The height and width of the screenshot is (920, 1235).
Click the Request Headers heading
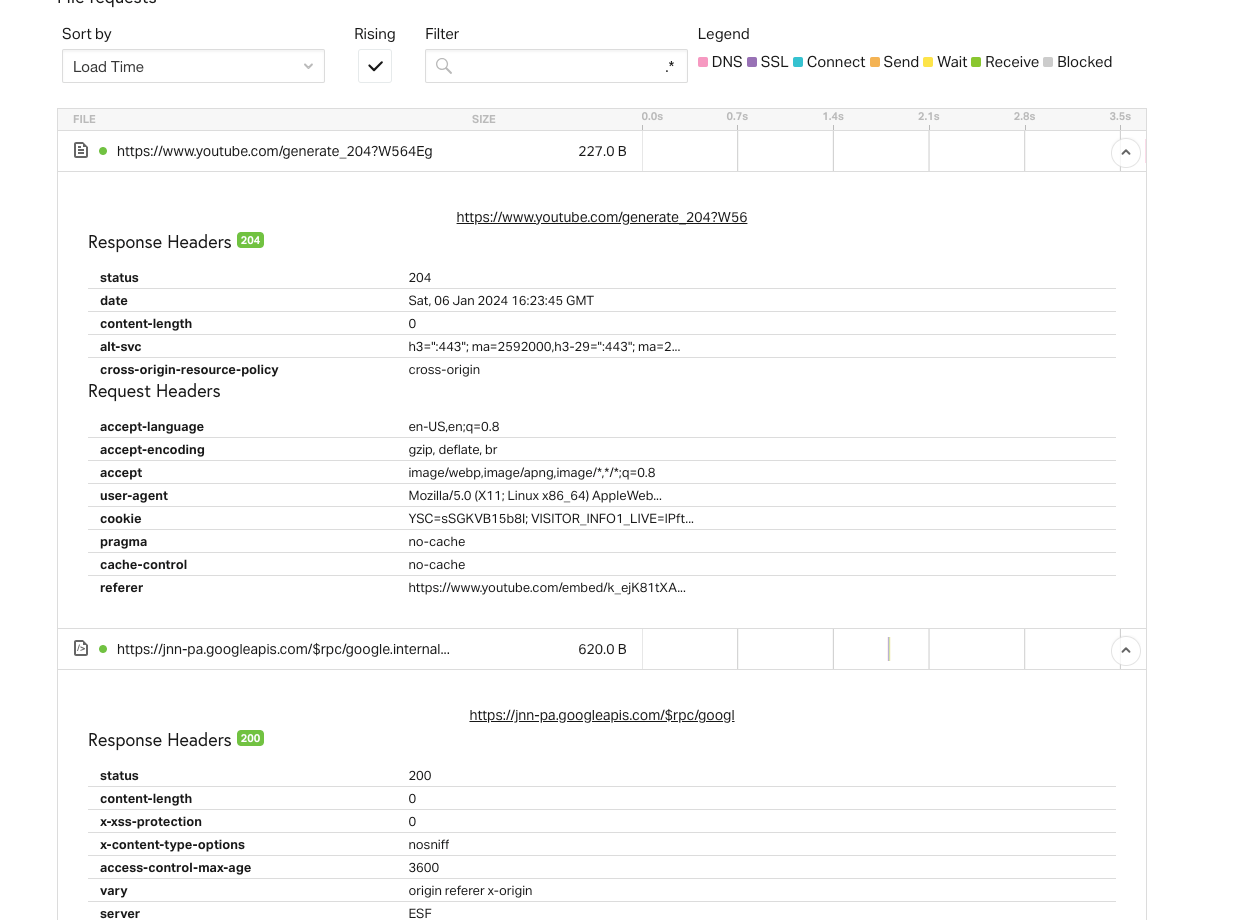coord(154,391)
